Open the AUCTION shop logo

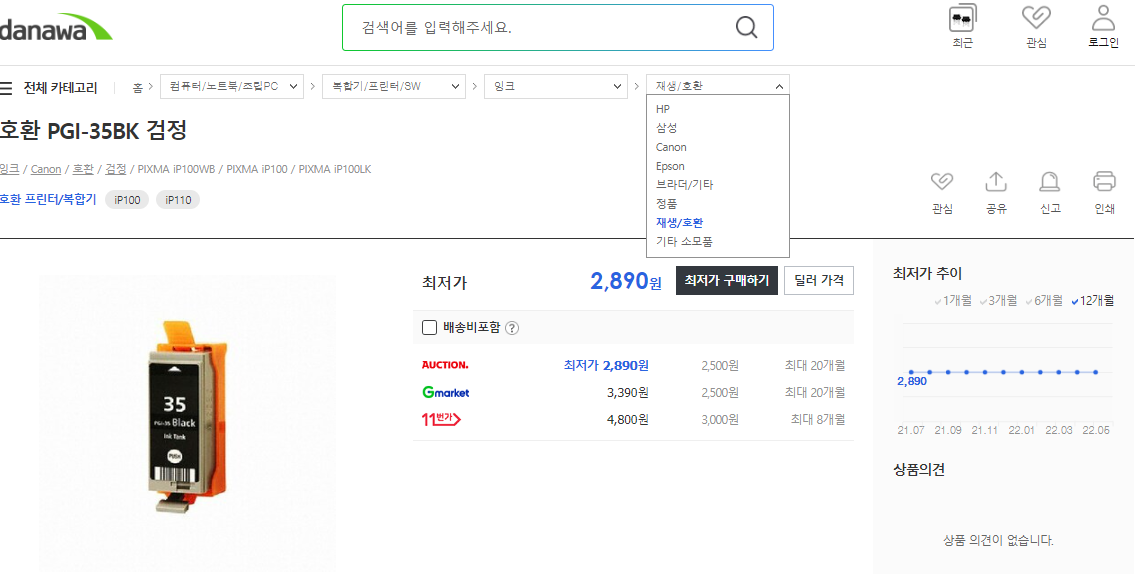tap(444, 365)
